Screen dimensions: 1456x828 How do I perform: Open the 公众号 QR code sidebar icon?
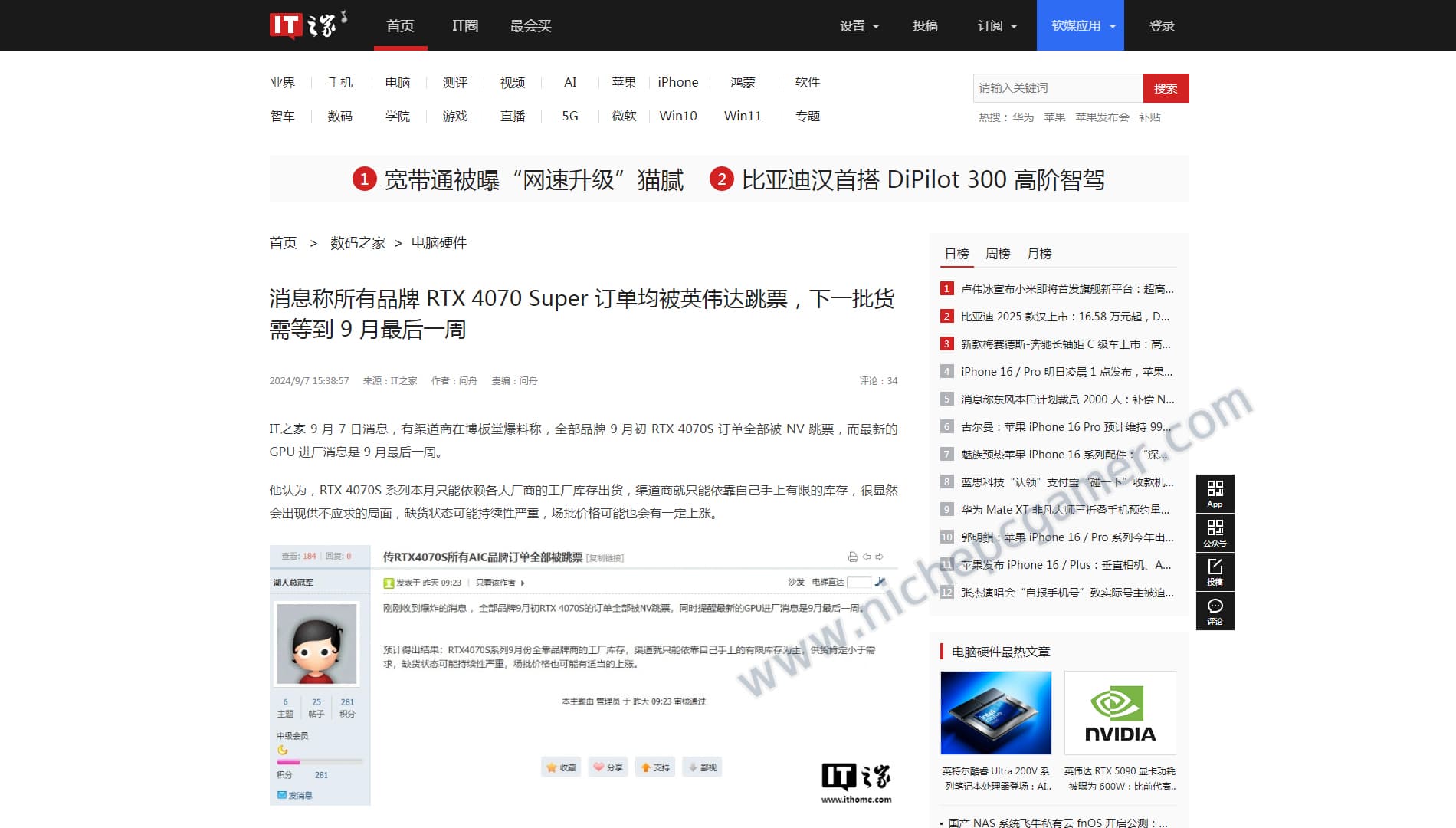[x=1215, y=533]
